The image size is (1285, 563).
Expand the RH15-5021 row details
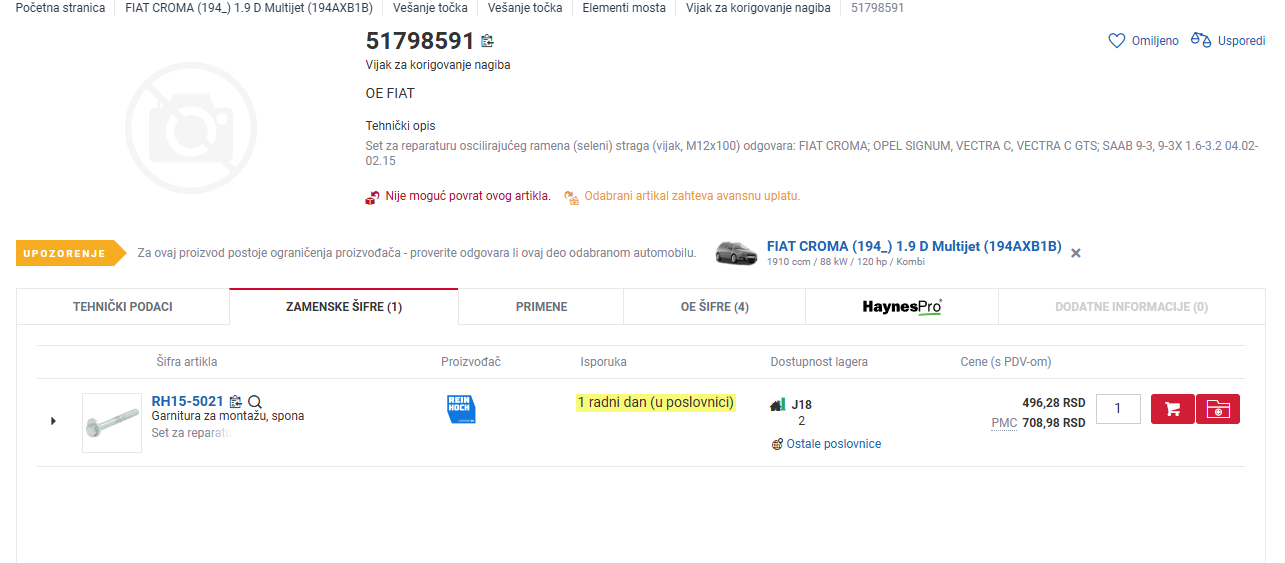click(53, 421)
